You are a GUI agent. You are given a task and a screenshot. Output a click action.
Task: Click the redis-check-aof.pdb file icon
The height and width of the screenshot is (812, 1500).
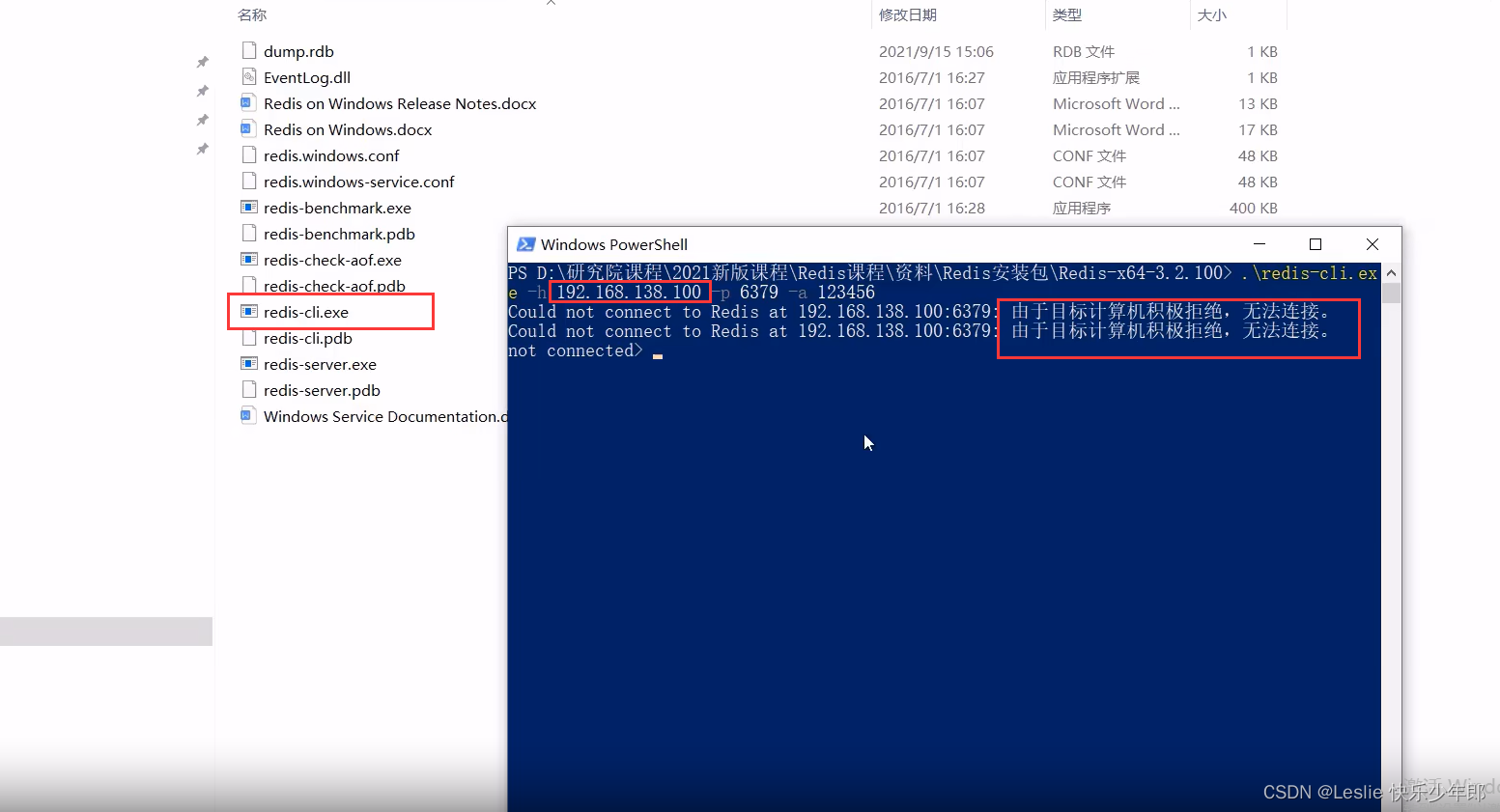coord(249,285)
